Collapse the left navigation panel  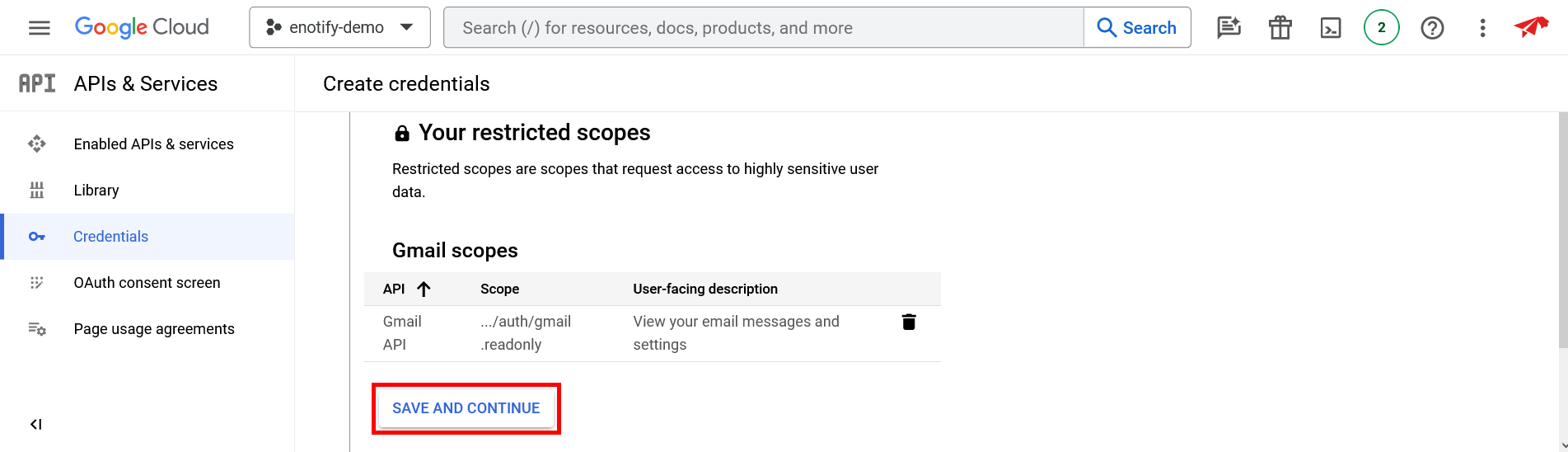(36, 424)
